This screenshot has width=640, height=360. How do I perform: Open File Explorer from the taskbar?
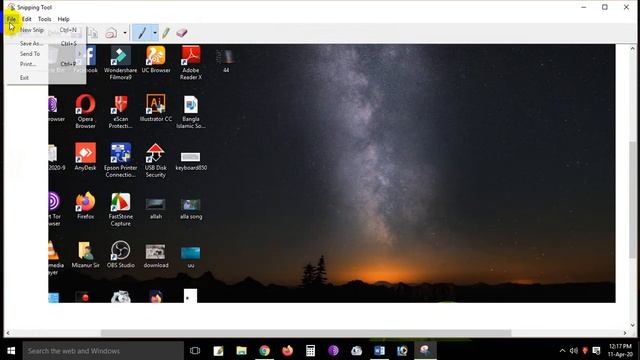click(242, 351)
